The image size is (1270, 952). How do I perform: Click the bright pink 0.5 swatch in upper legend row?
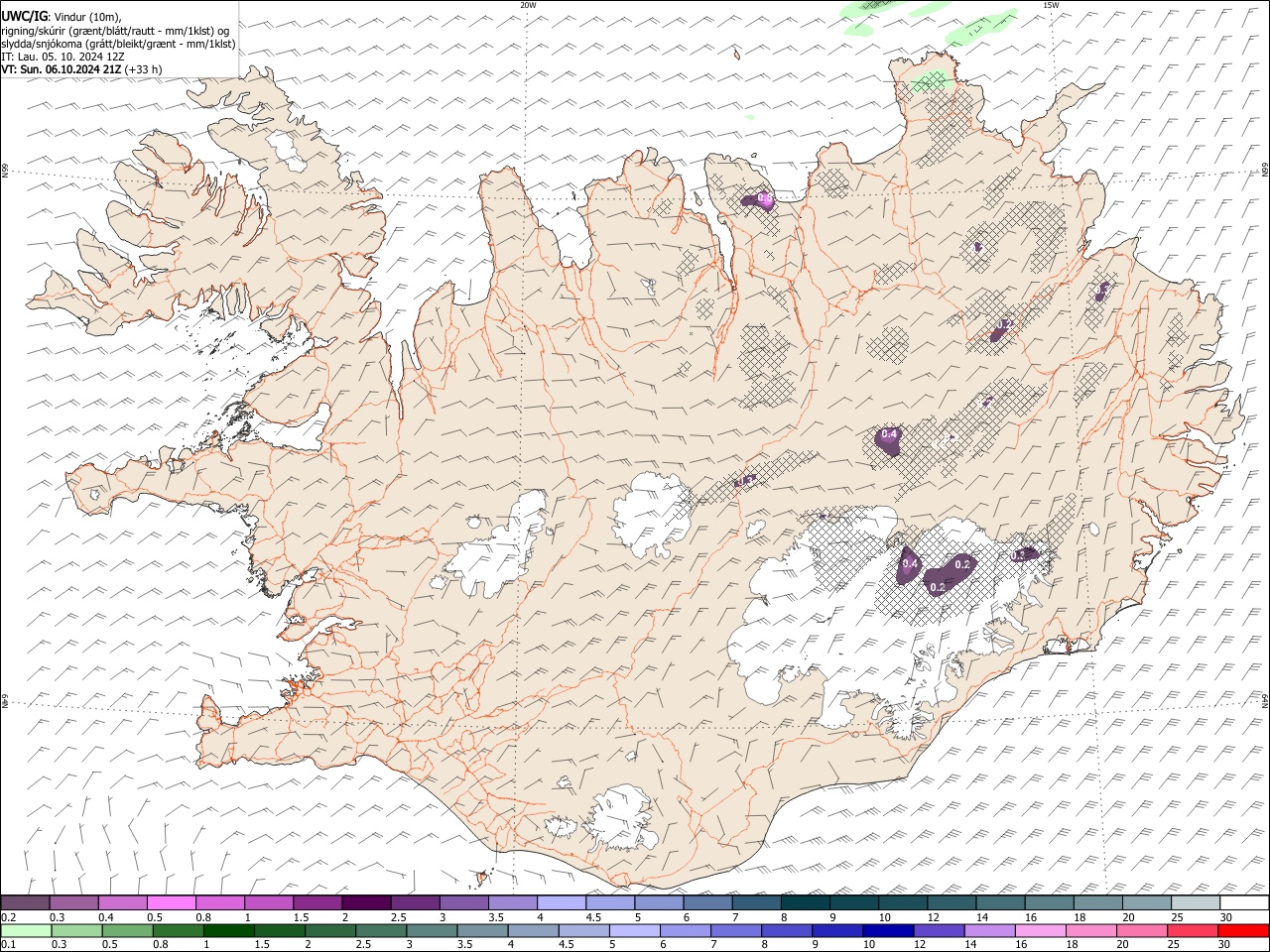(x=171, y=903)
